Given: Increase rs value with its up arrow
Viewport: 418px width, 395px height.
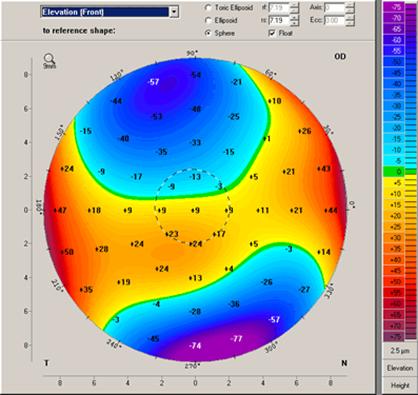Looking at the screenshot, I should click(x=295, y=18).
